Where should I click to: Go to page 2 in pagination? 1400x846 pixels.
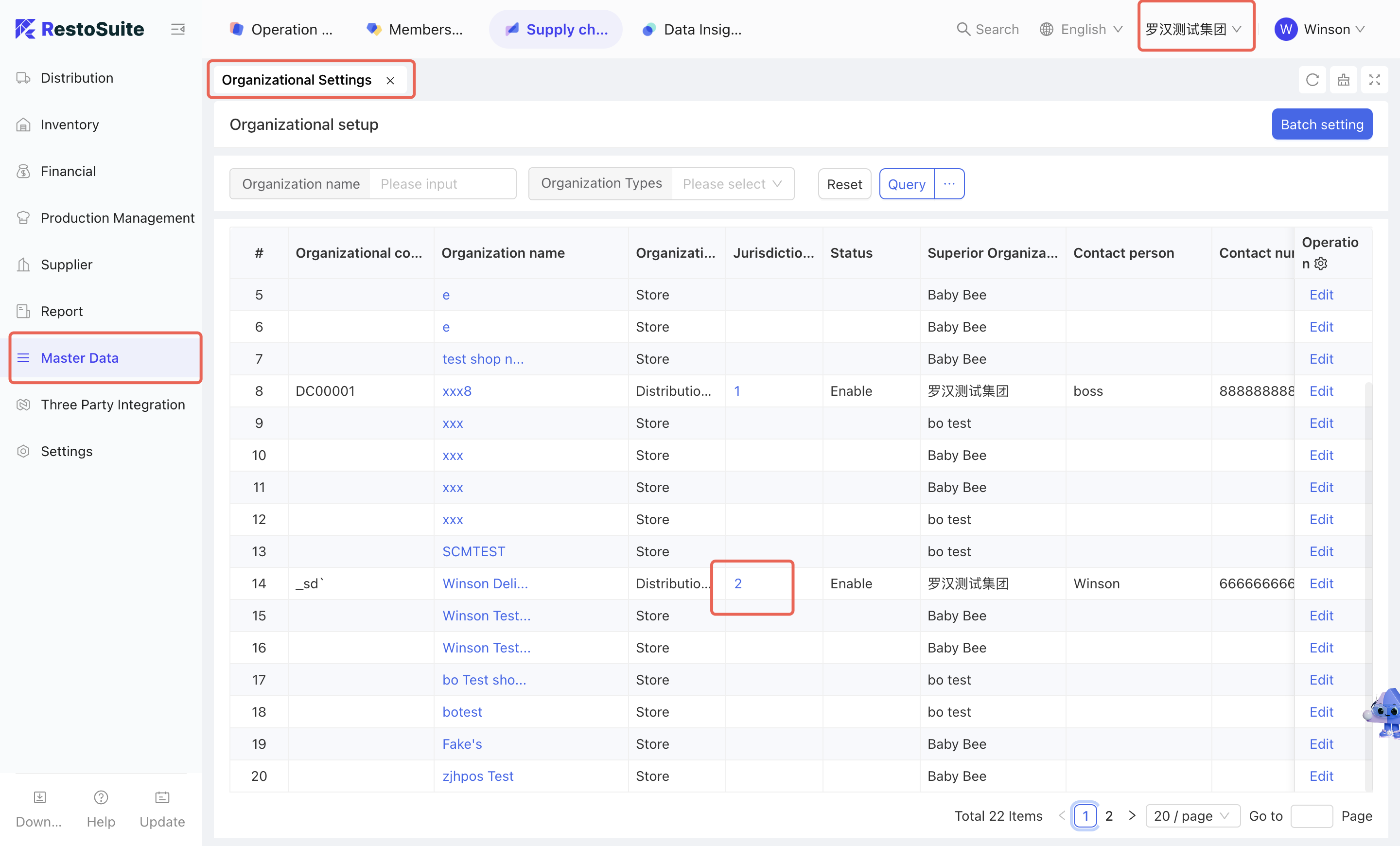[x=1108, y=816]
